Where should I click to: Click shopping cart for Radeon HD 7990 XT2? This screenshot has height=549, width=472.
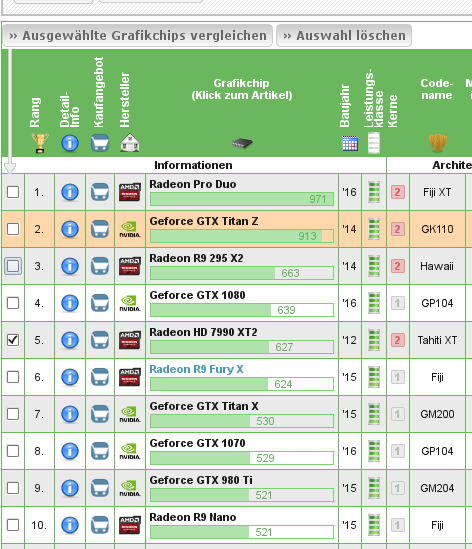click(x=100, y=340)
